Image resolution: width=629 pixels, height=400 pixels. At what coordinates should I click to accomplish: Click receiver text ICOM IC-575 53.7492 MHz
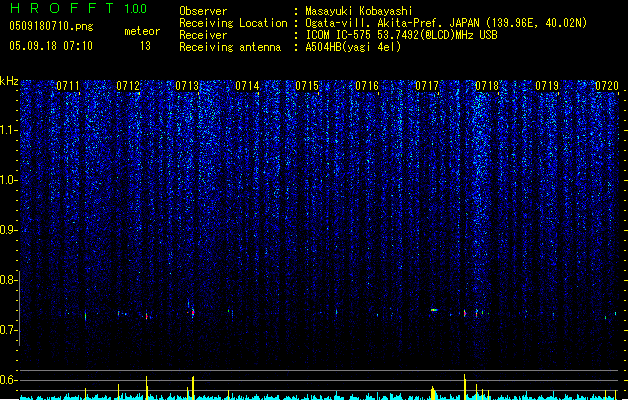click(x=401, y=35)
